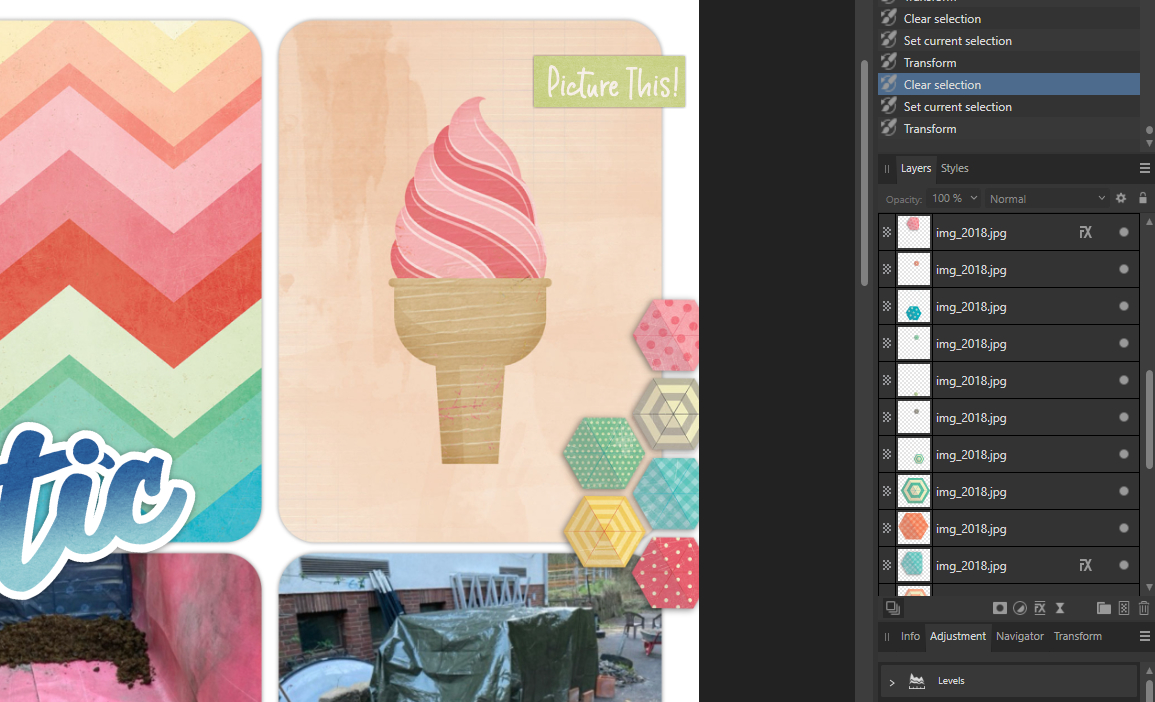
Task: Click the grip handle beside Info tab
Action: click(x=887, y=636)
